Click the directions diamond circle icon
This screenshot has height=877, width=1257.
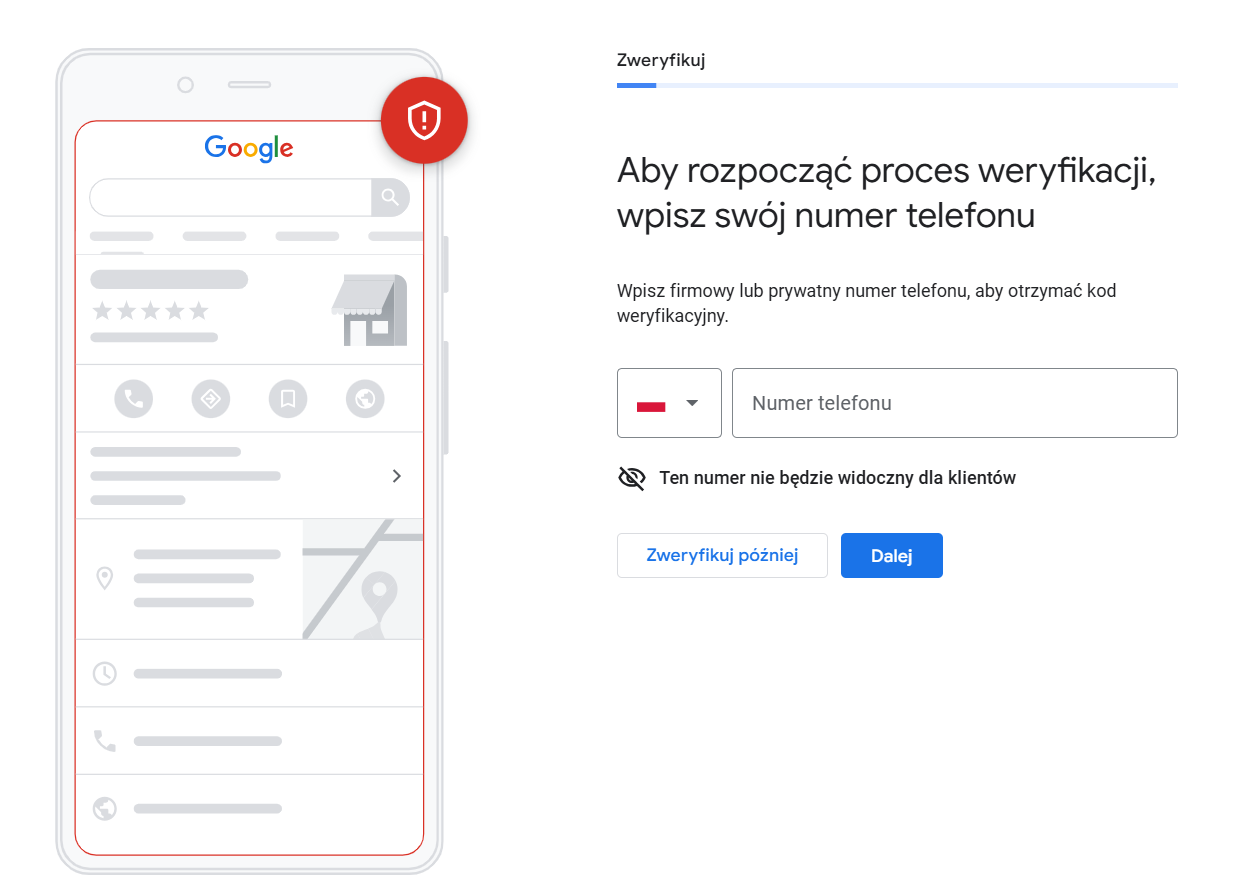pyautogui.click(x=210, y=399)
